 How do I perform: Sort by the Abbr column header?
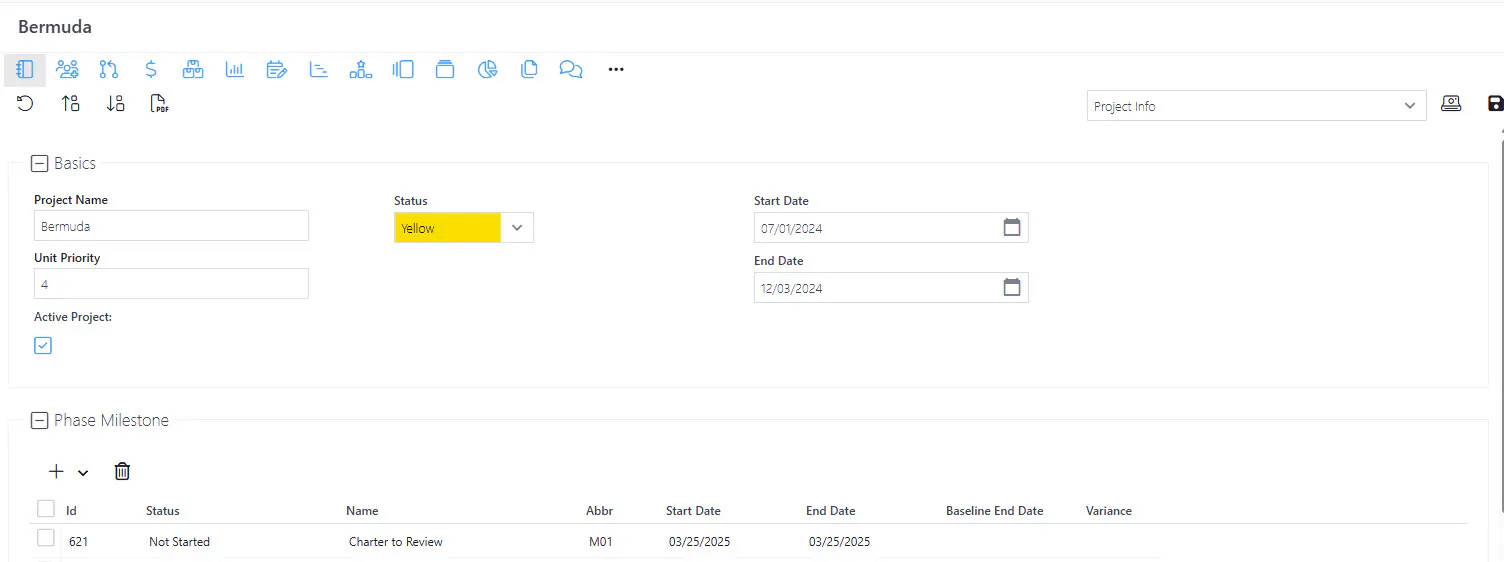[599, 511]
